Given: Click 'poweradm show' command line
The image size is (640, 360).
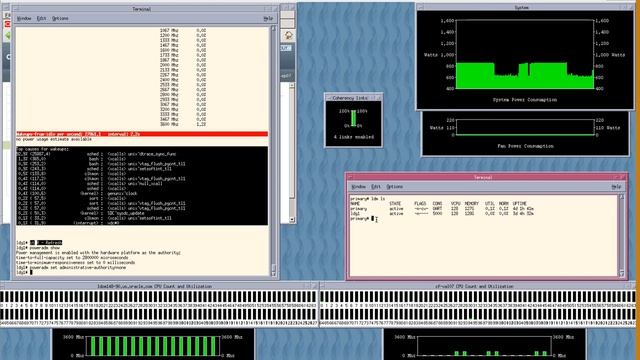Looking at the screenshot, I should [38, 248].
